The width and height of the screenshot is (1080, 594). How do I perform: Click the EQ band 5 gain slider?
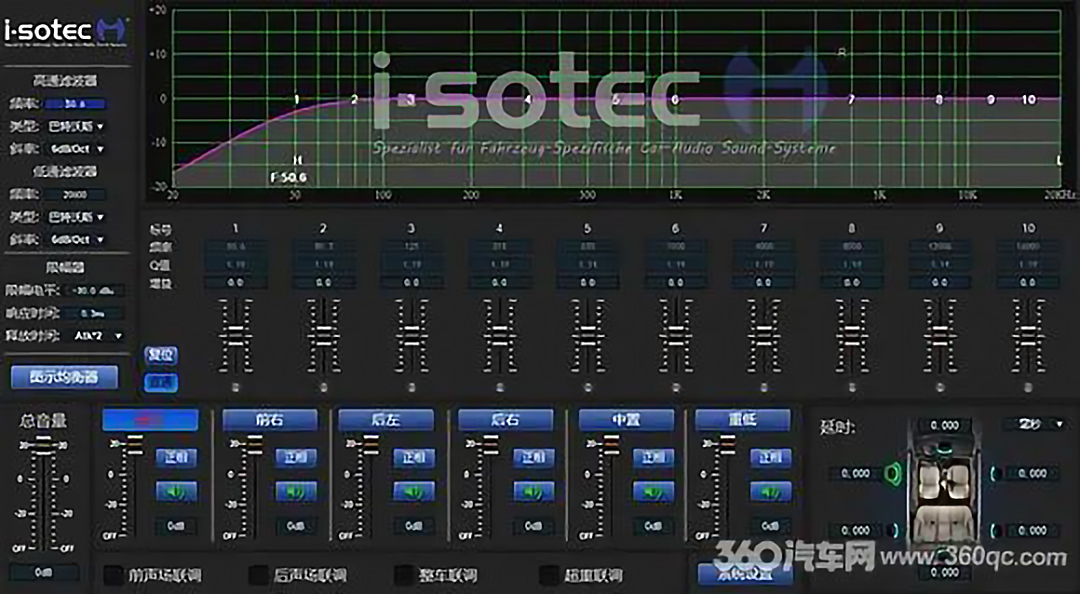click(588, 336)
